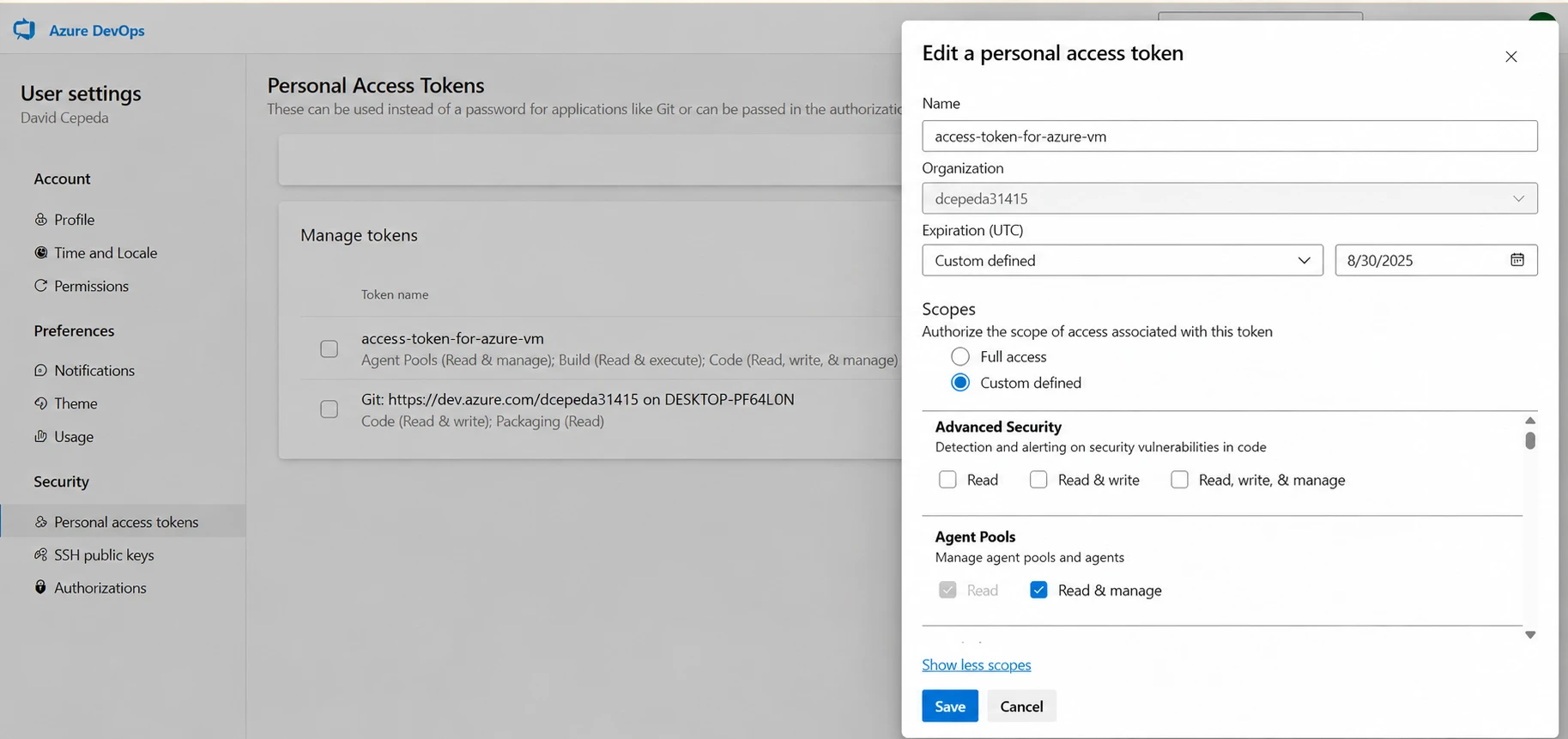This screenshot has width=1568, height=739.
Task: Enable Advanced Security Read, write, & manage
Action: (1180, 480)
